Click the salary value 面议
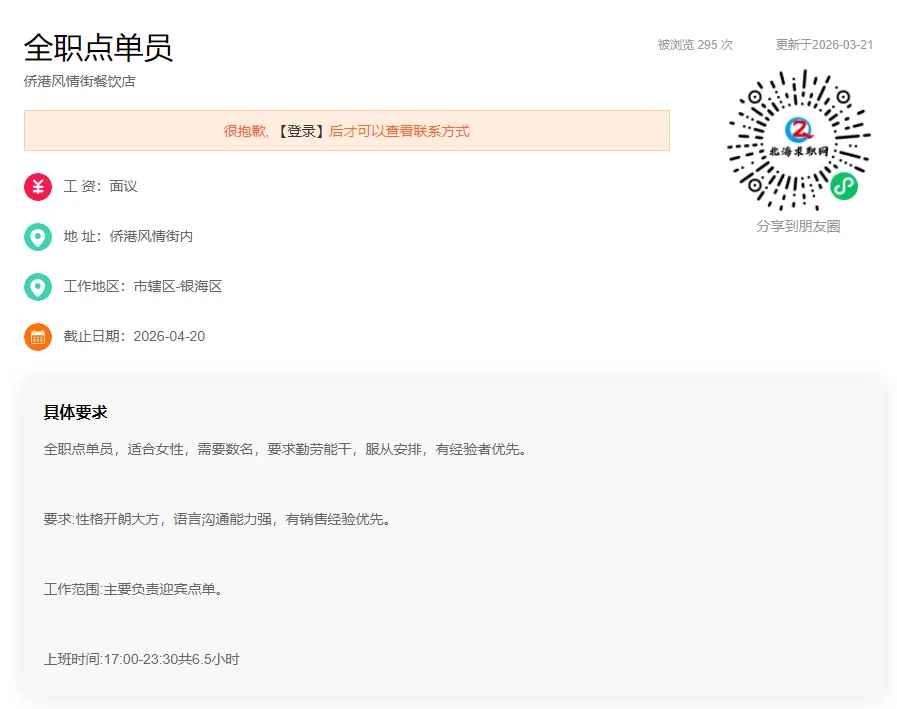897x709 pixels. (x=126, y=187)
